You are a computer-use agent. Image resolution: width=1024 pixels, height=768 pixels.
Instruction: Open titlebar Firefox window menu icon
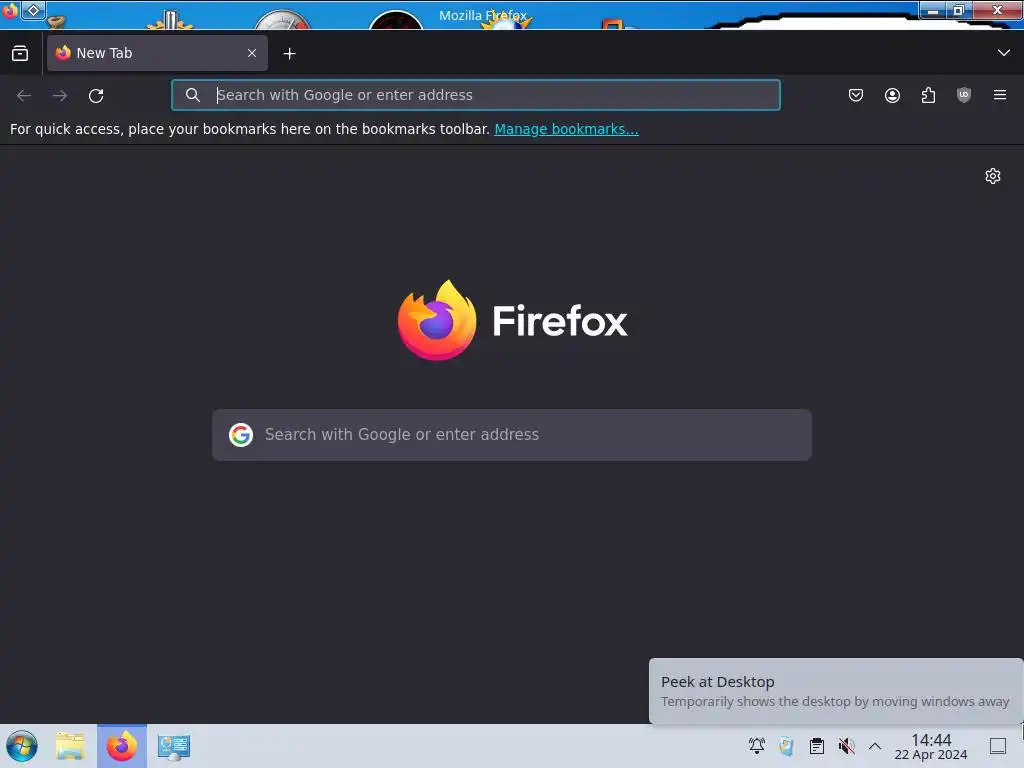[10, 10]
